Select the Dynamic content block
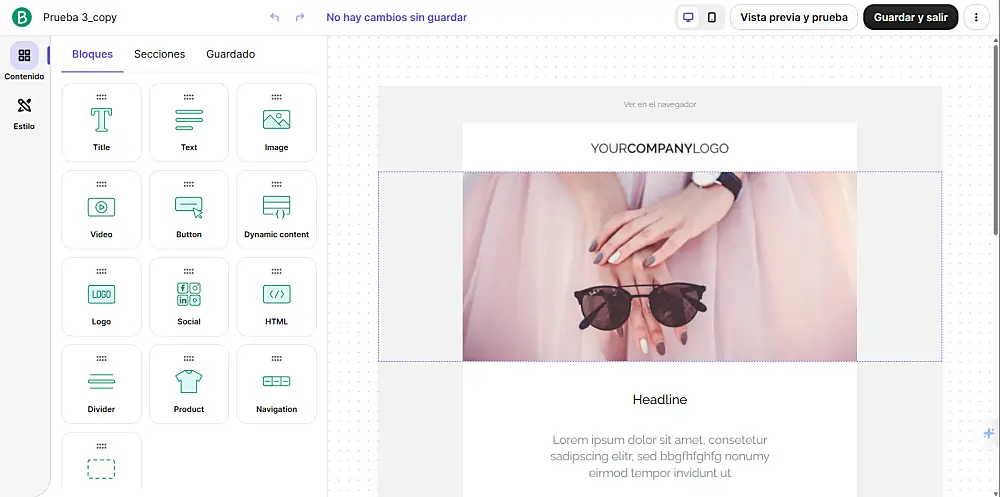 (276, 209)
